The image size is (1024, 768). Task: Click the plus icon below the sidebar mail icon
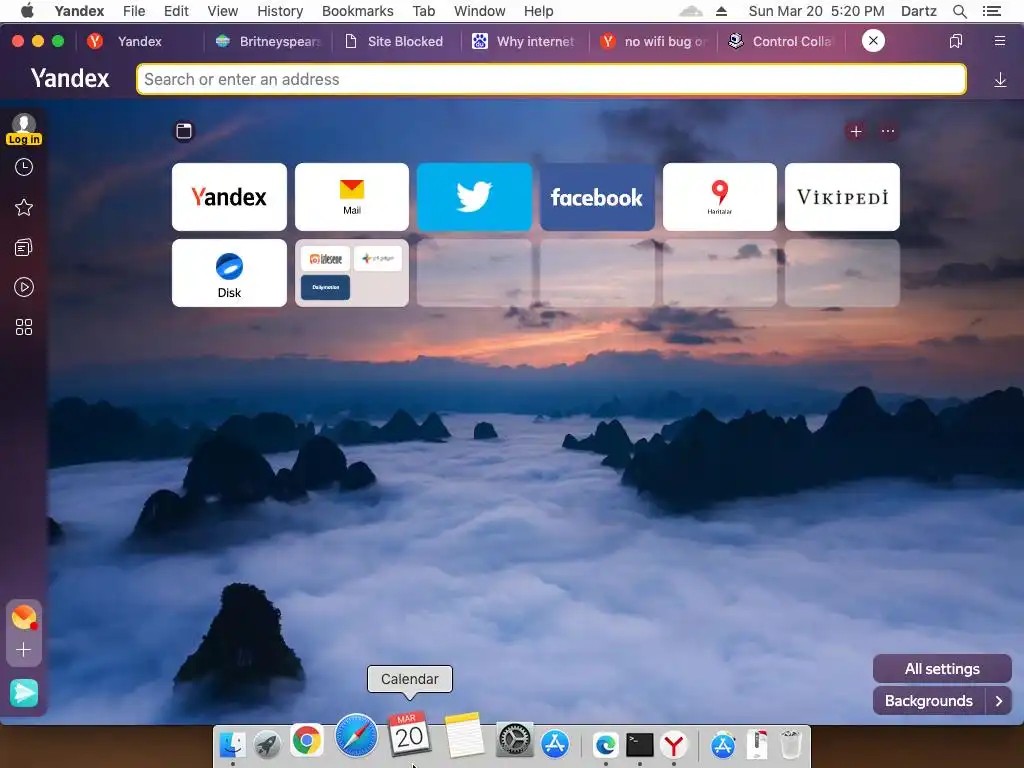(x=24, y=650)
